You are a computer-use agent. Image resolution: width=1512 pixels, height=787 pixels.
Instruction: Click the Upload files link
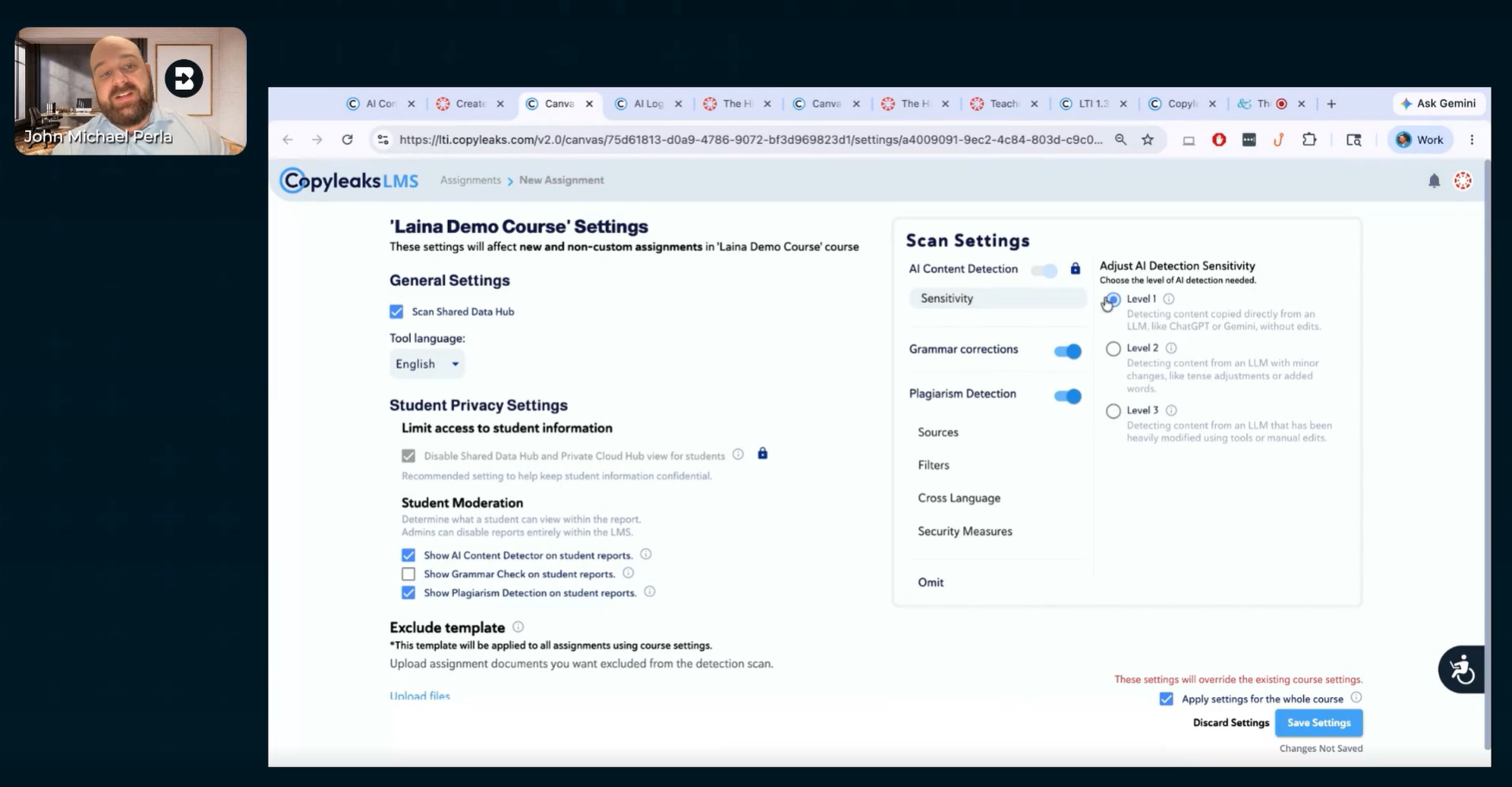pos(419,696)
